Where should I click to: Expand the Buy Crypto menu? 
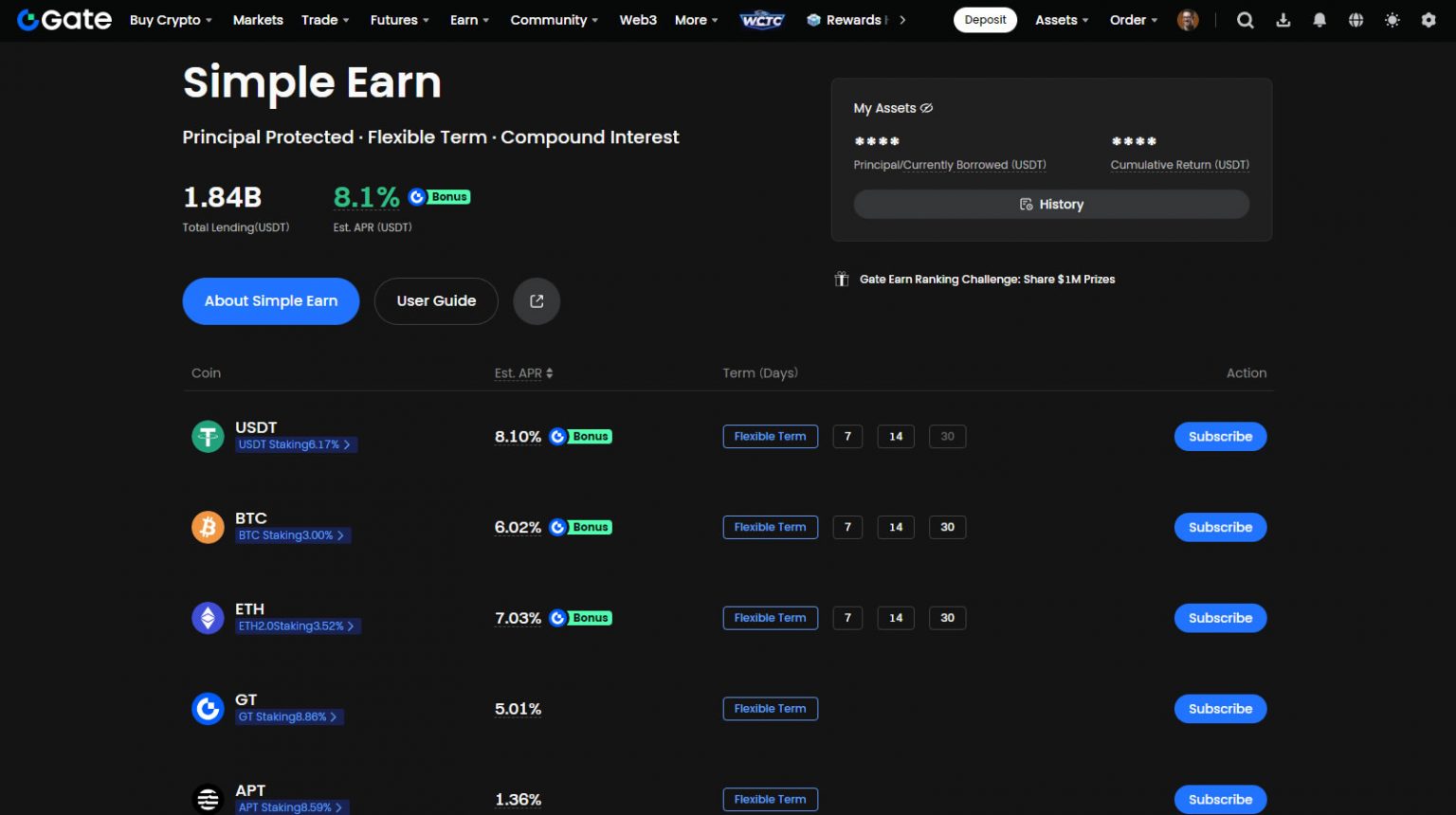point(171,20)
